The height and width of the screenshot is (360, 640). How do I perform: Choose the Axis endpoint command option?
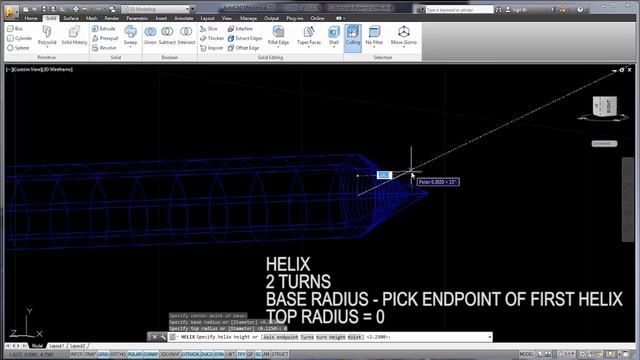pyautogui.click(x=280, y=337)
